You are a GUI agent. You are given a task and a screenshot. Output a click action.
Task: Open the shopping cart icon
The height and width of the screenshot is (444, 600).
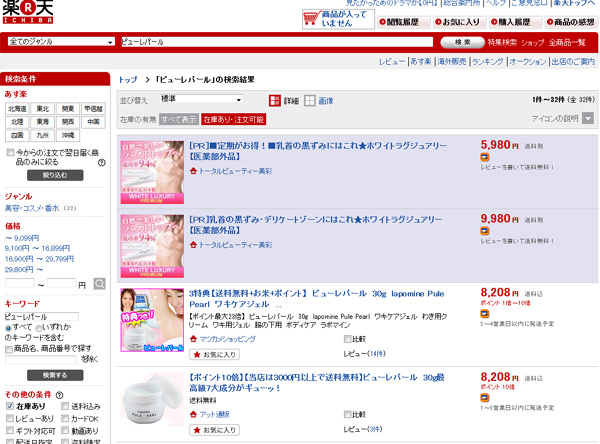click(311, 18)
